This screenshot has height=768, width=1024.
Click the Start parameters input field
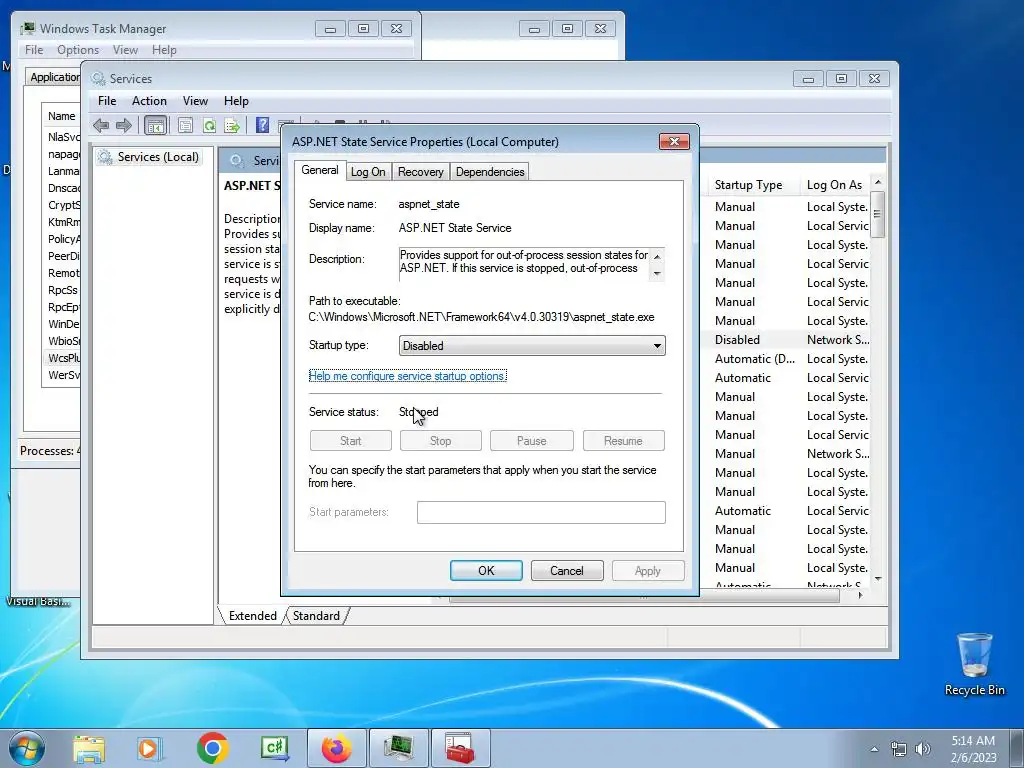click(x=541, y=513)
